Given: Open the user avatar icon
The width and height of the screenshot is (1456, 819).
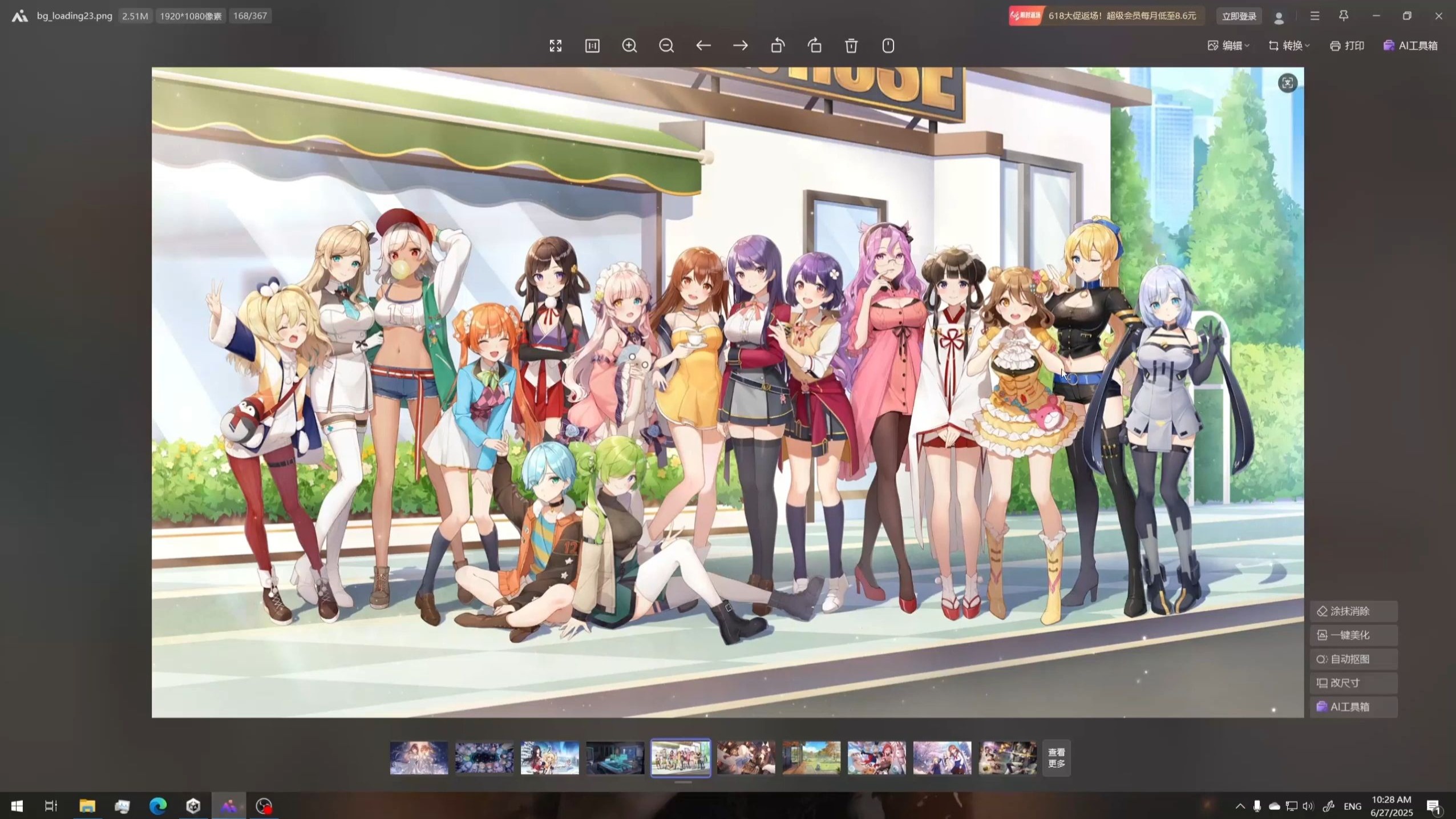Looking at the screenshot, I should pos(1279,17).
